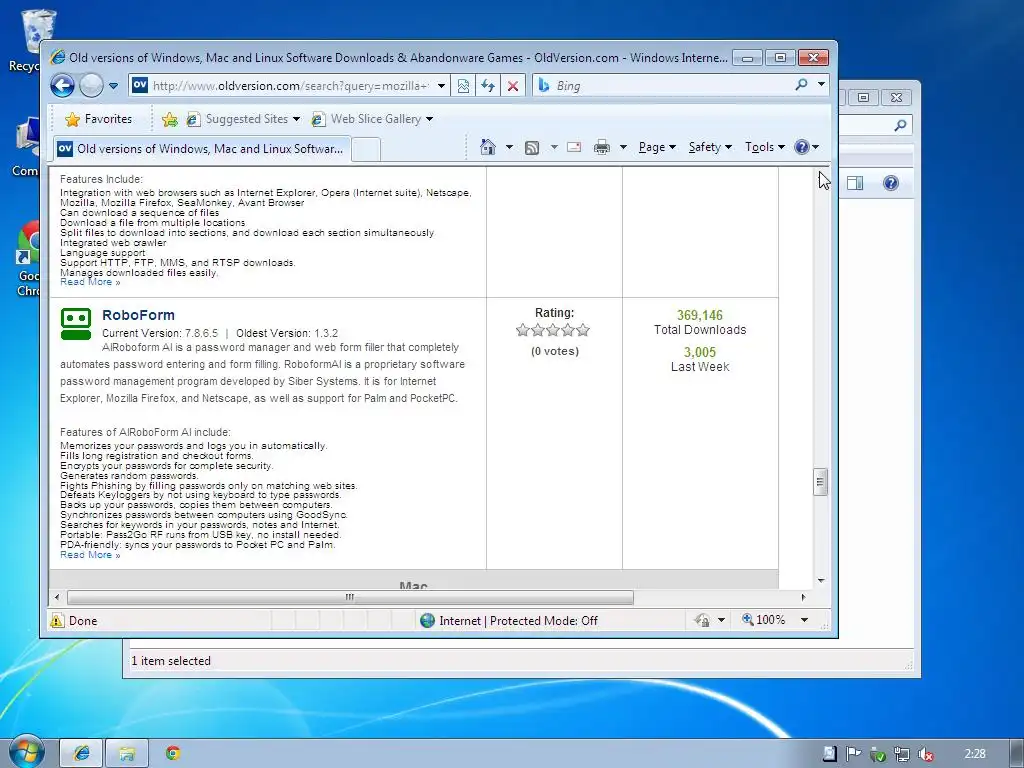Open the Tools menu
The image size is (1024, 768).
click(765, 147)
